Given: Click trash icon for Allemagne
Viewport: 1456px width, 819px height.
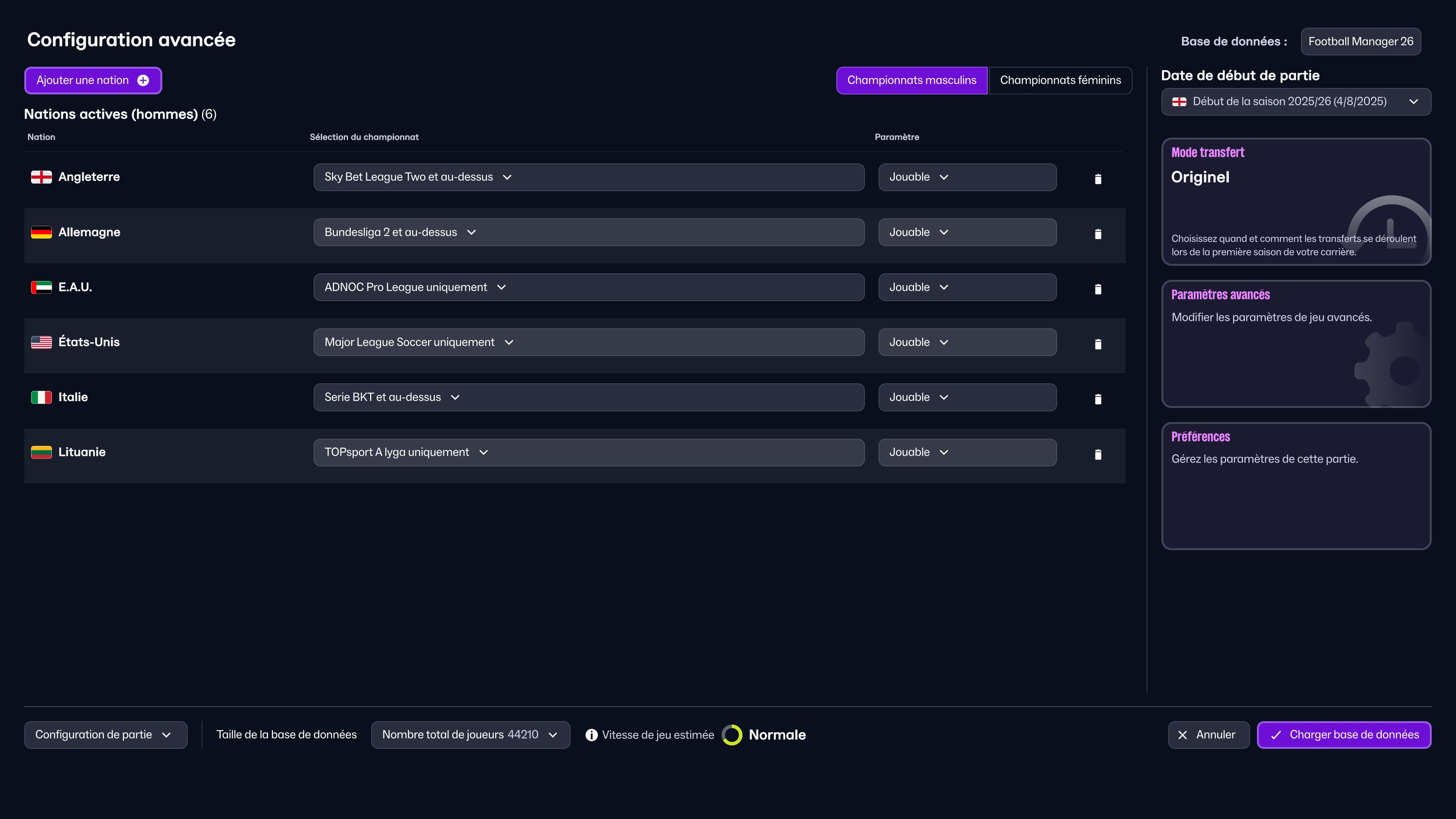Looking at the screenshot, I should coord(1098,234).
